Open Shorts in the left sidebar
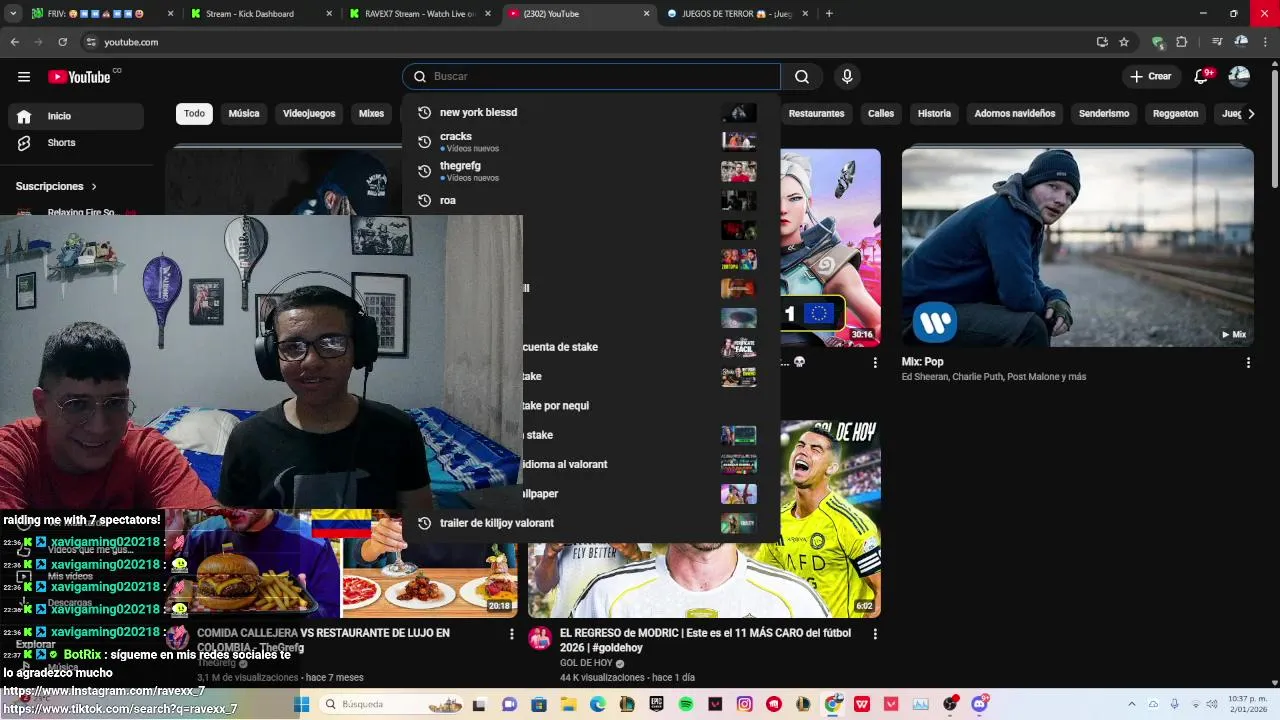1280x720 pixels. (x=76, y=143)
